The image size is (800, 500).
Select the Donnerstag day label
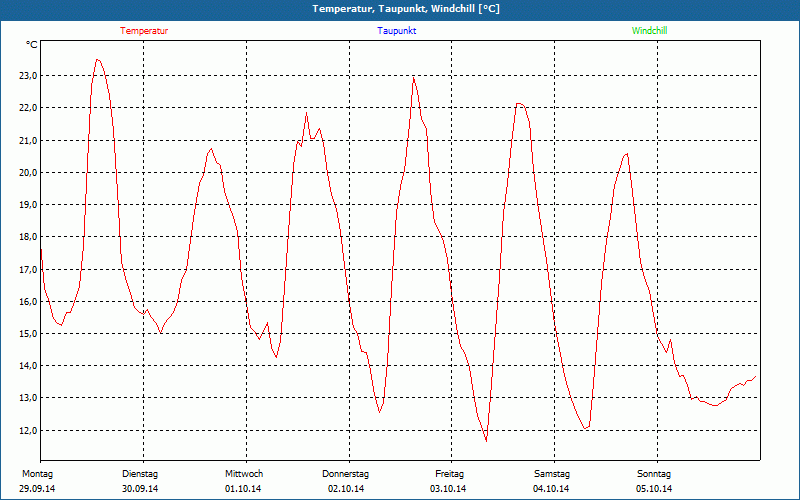345,474
